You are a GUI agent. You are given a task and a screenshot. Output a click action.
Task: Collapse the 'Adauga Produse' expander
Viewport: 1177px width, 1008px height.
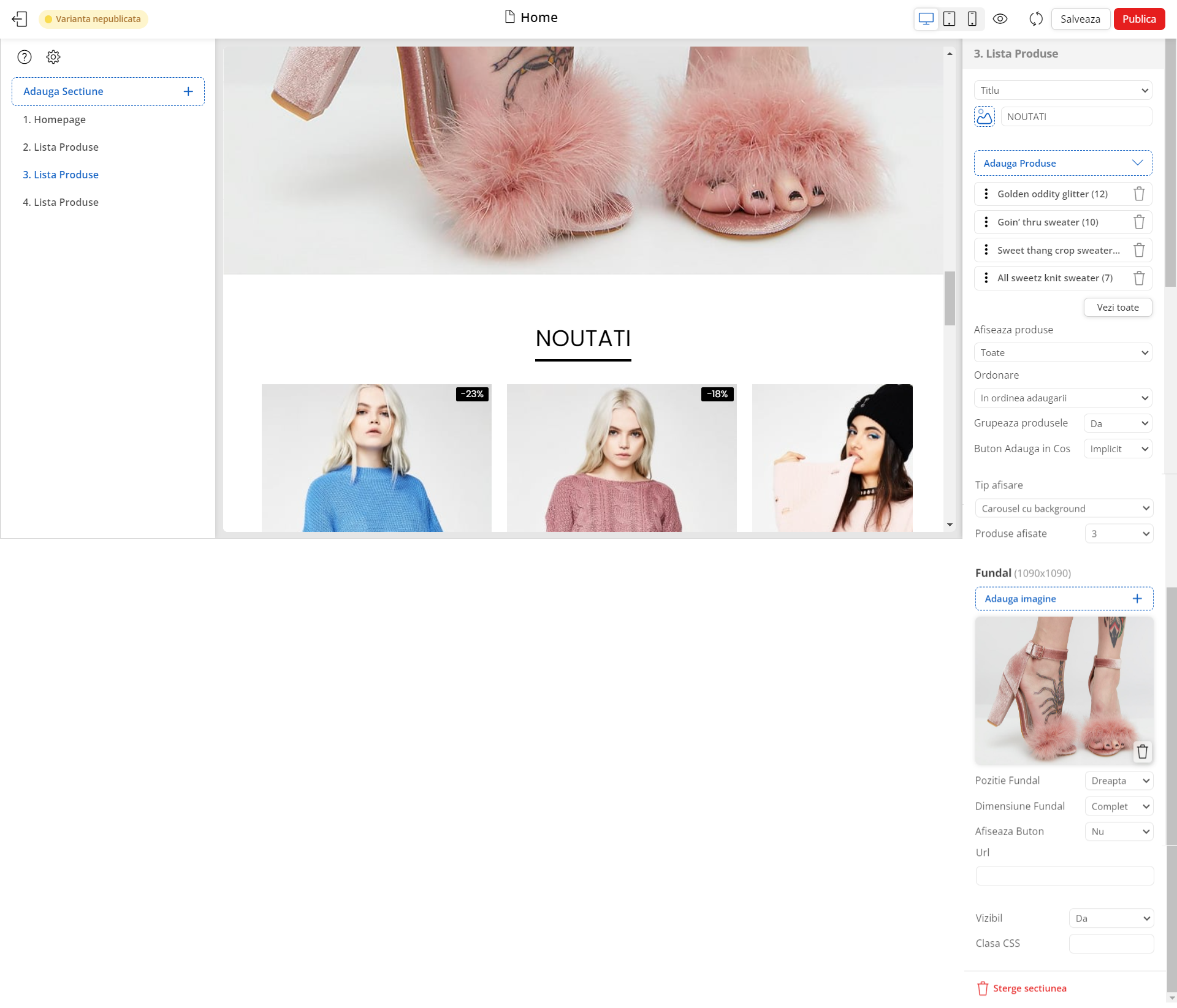(x=1137, y=163)
